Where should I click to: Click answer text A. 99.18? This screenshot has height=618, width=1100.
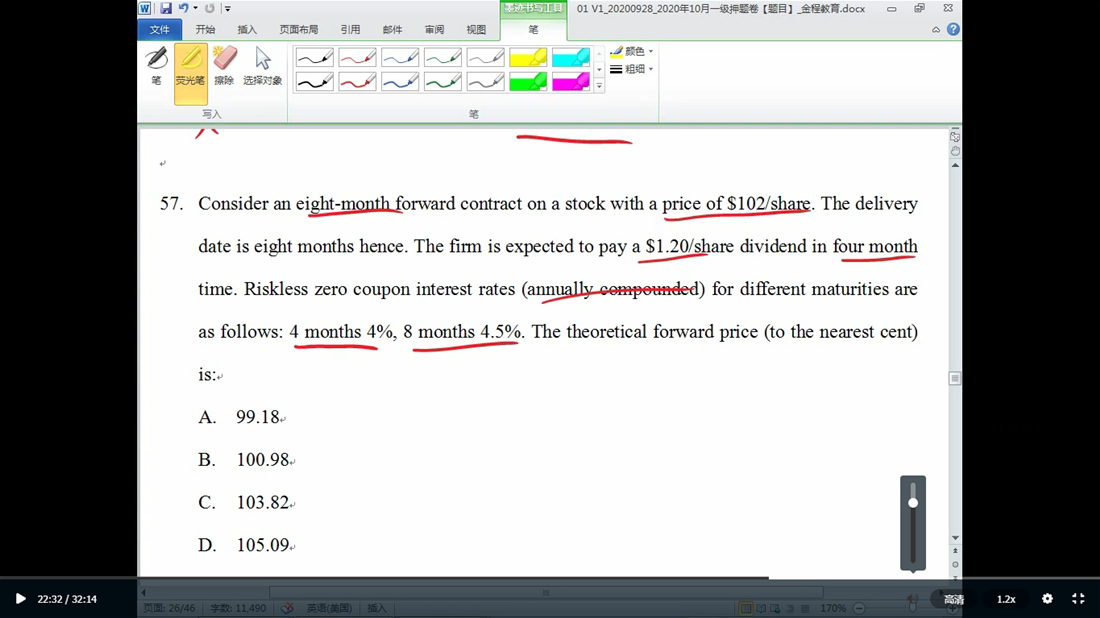pos(239,417)
